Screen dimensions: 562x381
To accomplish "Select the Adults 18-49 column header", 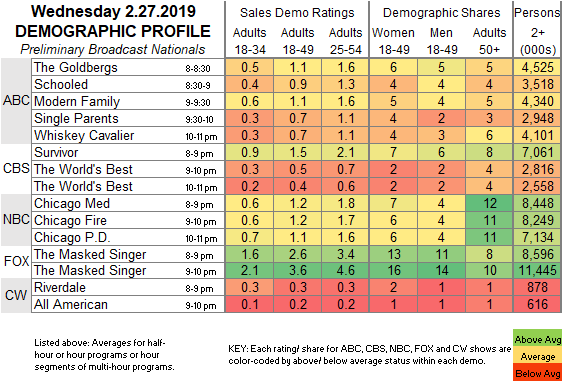I will tap(297, 41).
